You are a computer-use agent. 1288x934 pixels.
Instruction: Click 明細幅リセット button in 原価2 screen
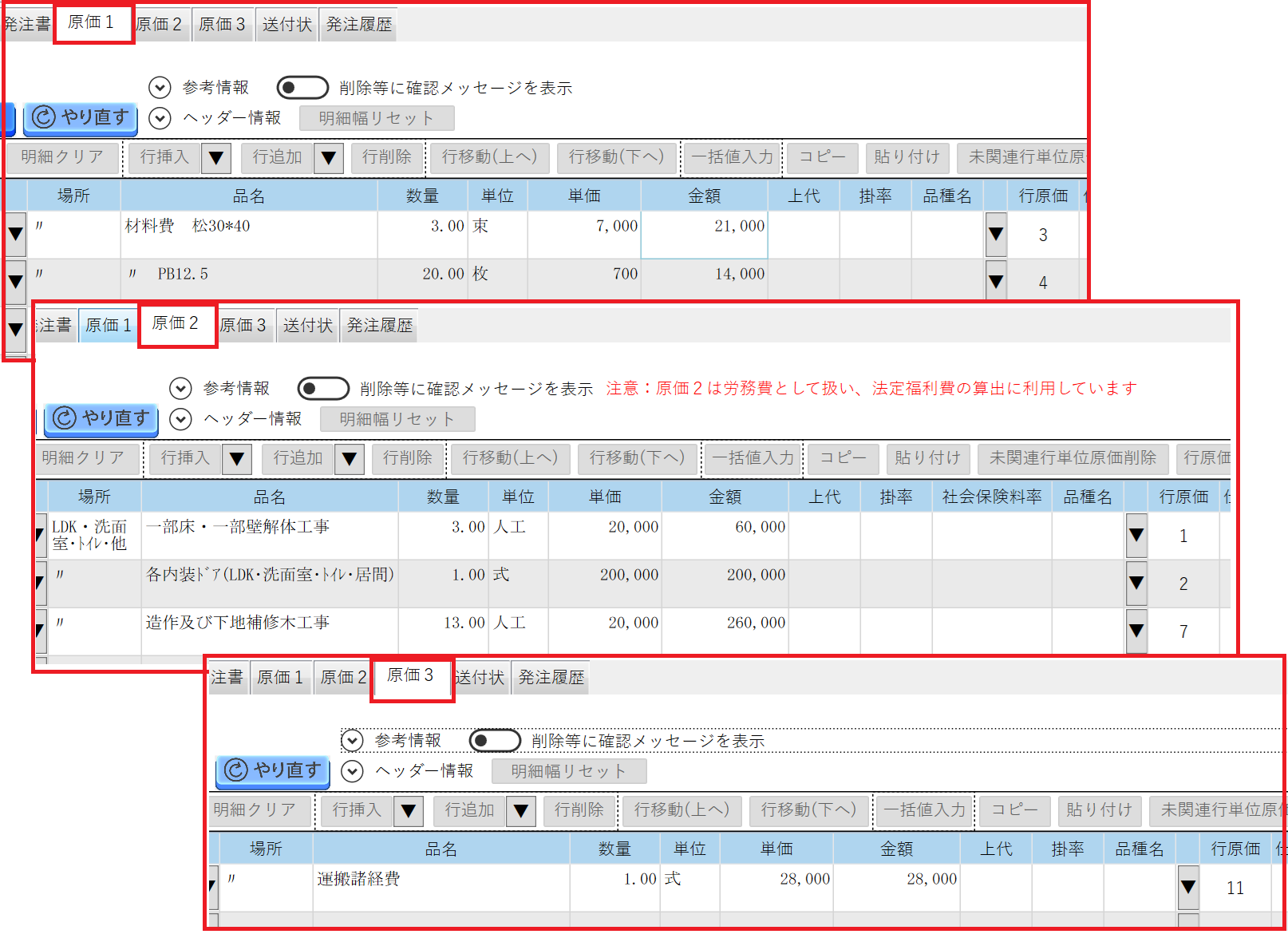click(397, 419)
